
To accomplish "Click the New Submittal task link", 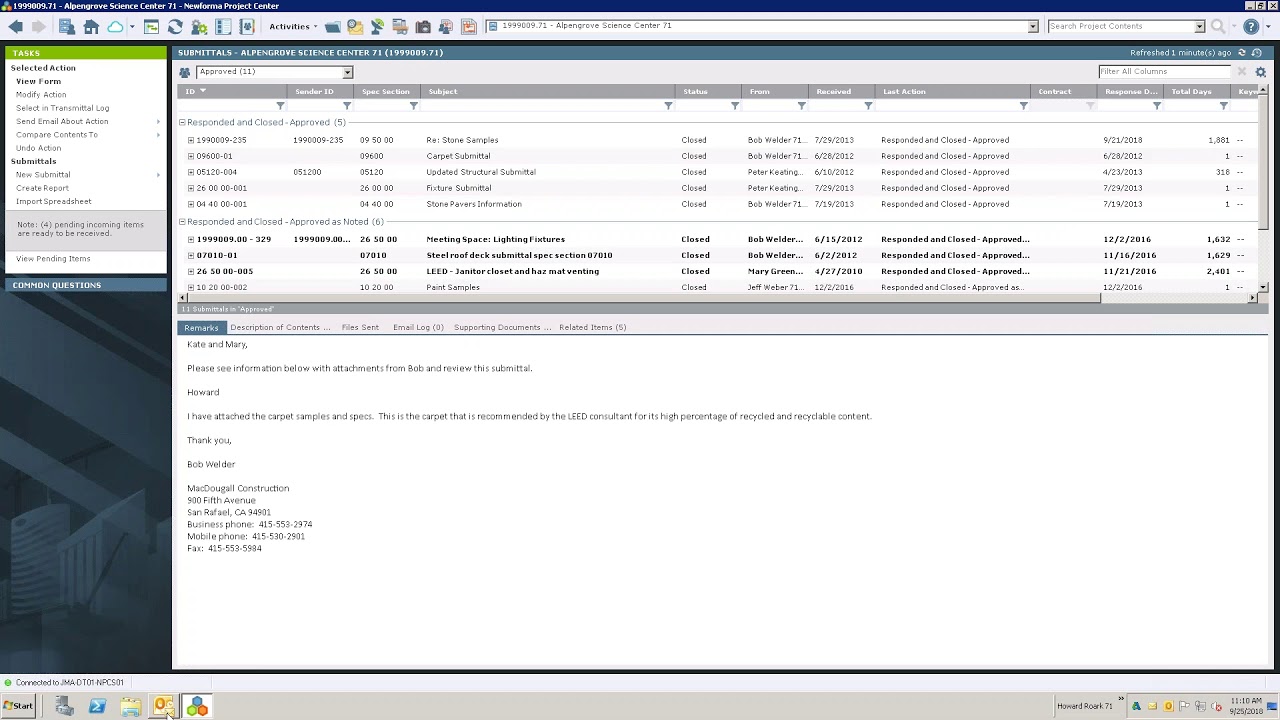I will [x=43, y=175].
